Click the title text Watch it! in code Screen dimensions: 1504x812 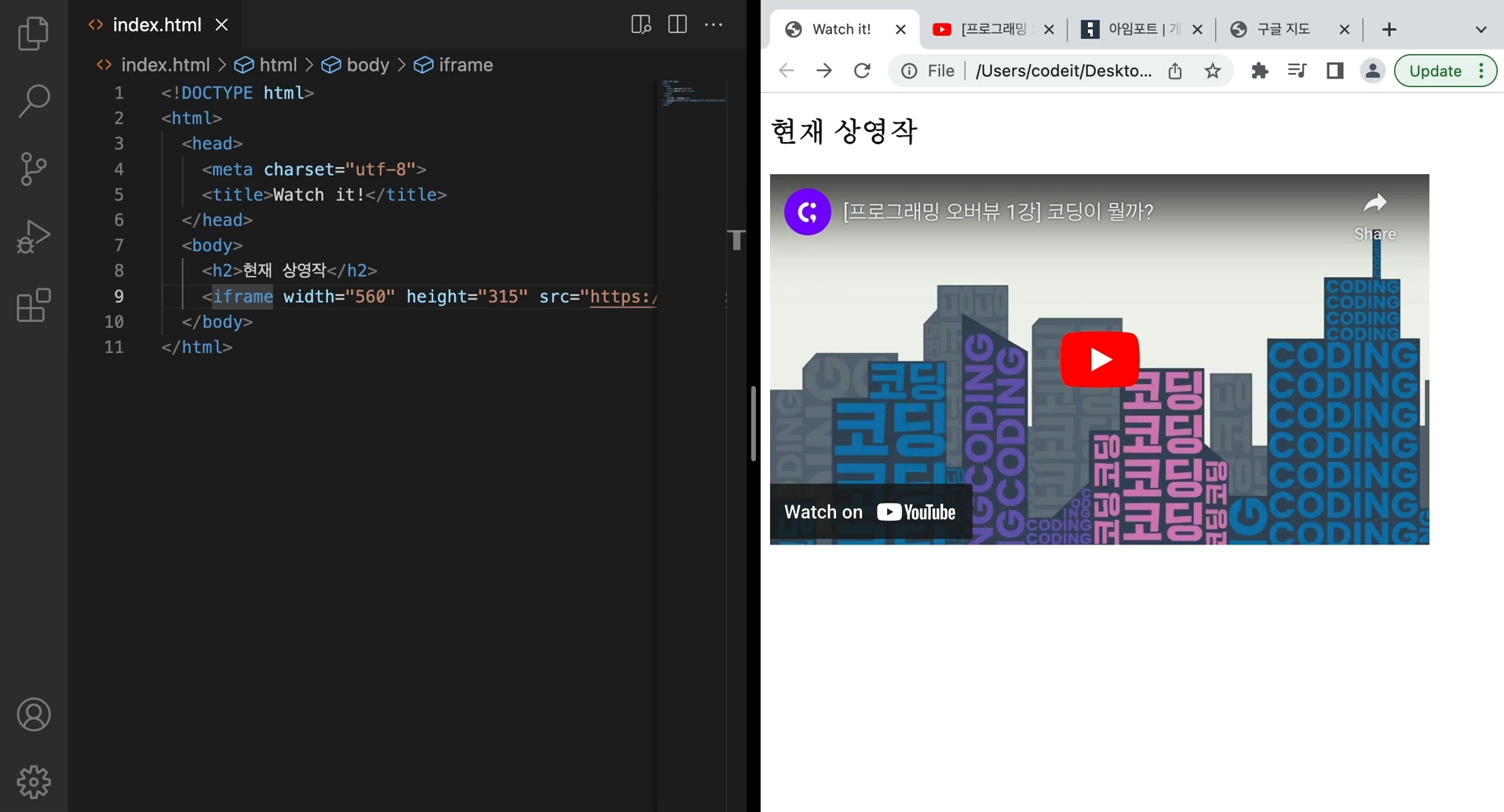(319, 195)
